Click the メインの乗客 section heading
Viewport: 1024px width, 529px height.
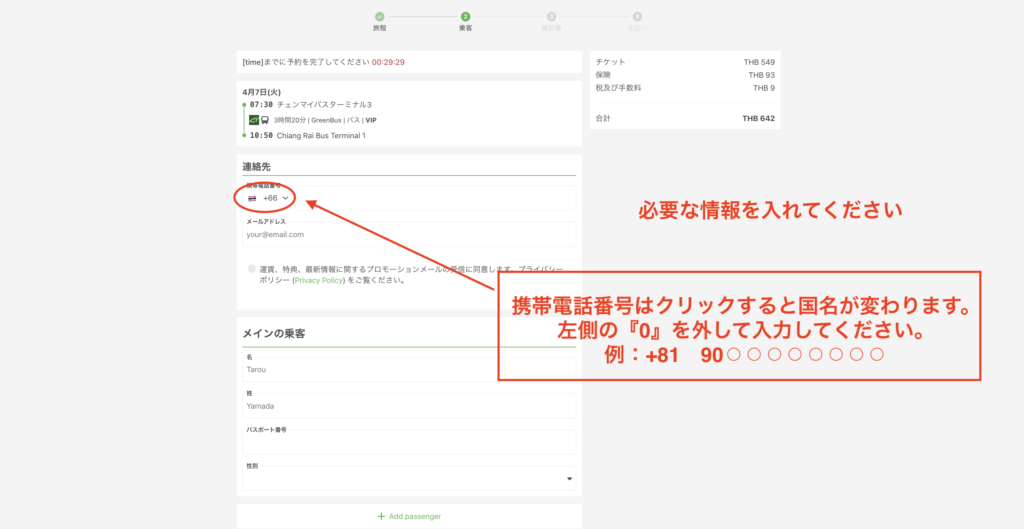tap(274, 334)
